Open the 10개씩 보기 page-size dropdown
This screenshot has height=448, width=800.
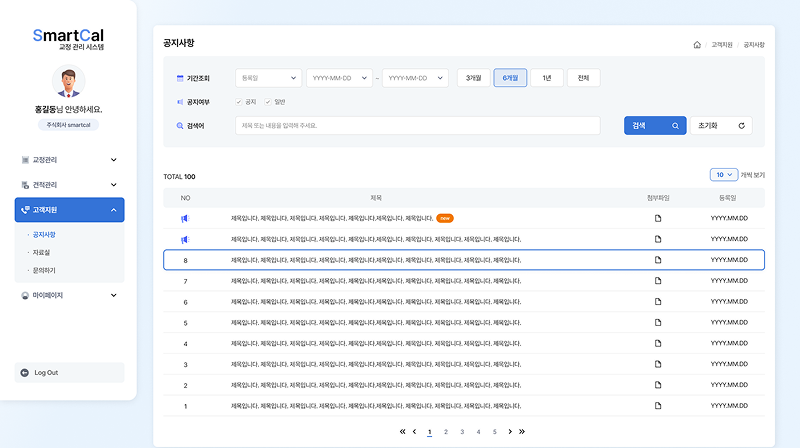click(x=723, y=175)
